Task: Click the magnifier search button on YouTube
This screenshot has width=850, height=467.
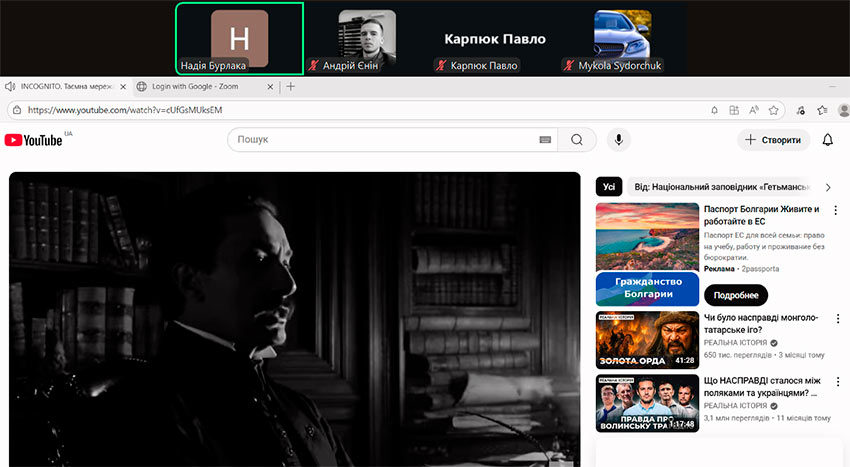Action: pos(577,140)
